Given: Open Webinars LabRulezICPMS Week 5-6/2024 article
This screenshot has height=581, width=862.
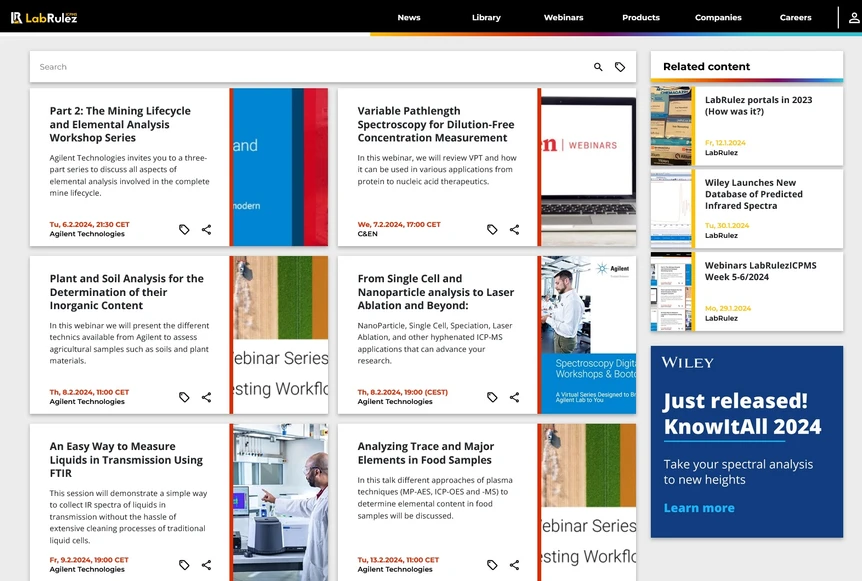Looking at the screenshot, I should point(760,271).
